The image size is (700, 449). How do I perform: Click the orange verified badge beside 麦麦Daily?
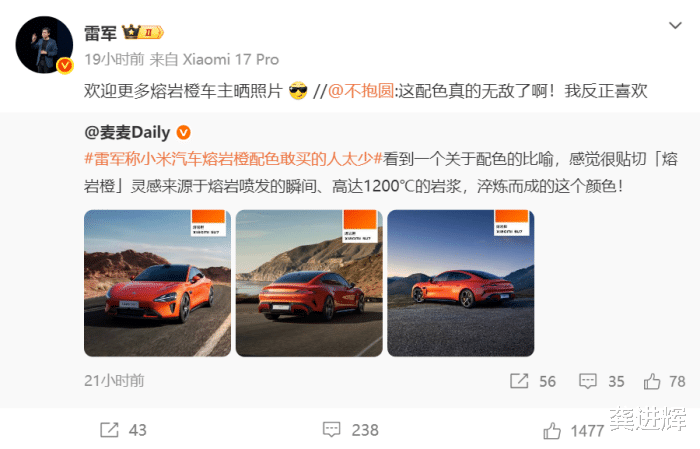183,133
